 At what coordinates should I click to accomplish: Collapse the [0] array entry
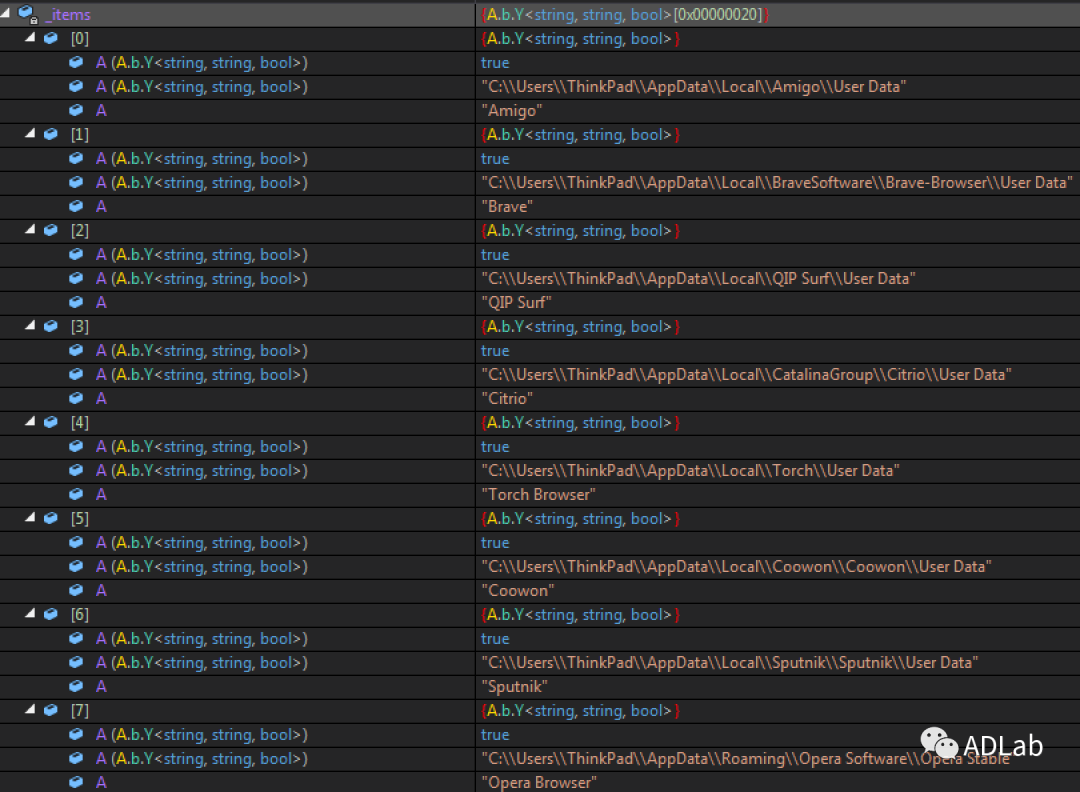click(30, 38)
